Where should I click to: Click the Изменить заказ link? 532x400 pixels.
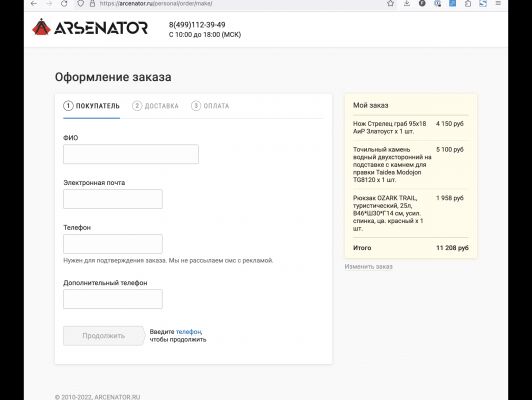pos(368,267)
